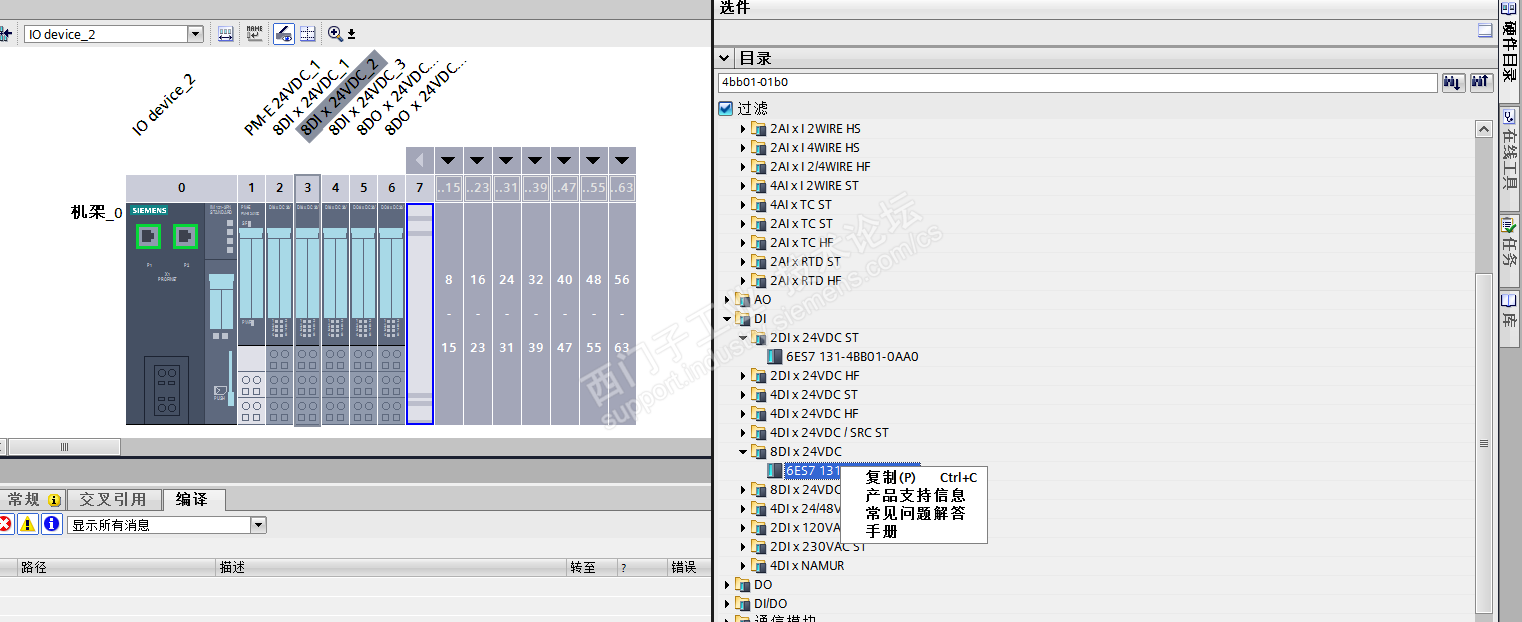Screen dimensions: 1522x622
Task: Expand the AO catalog folder
Action: [x=728, y=300]
